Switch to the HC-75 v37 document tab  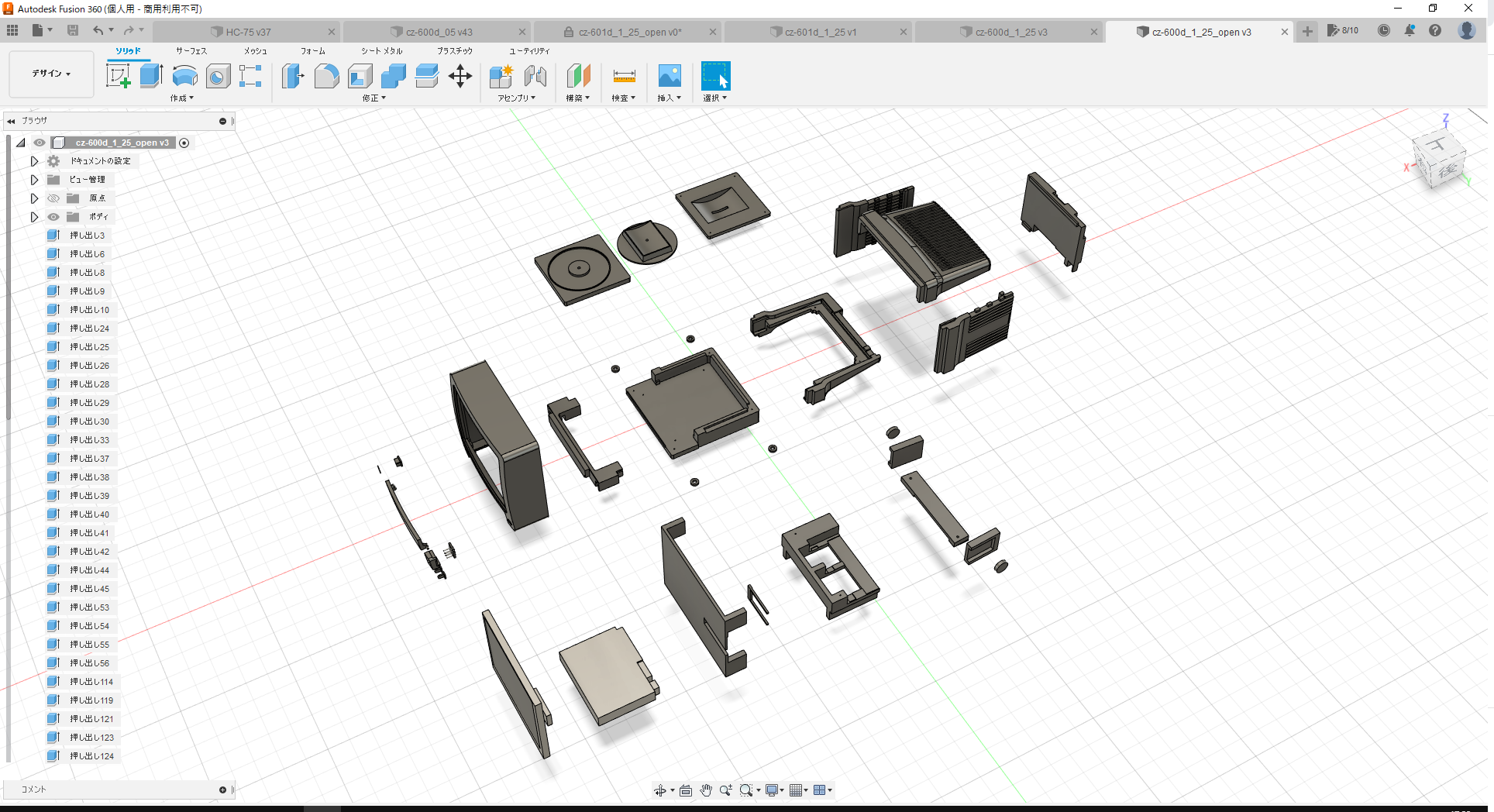point(248,32)
